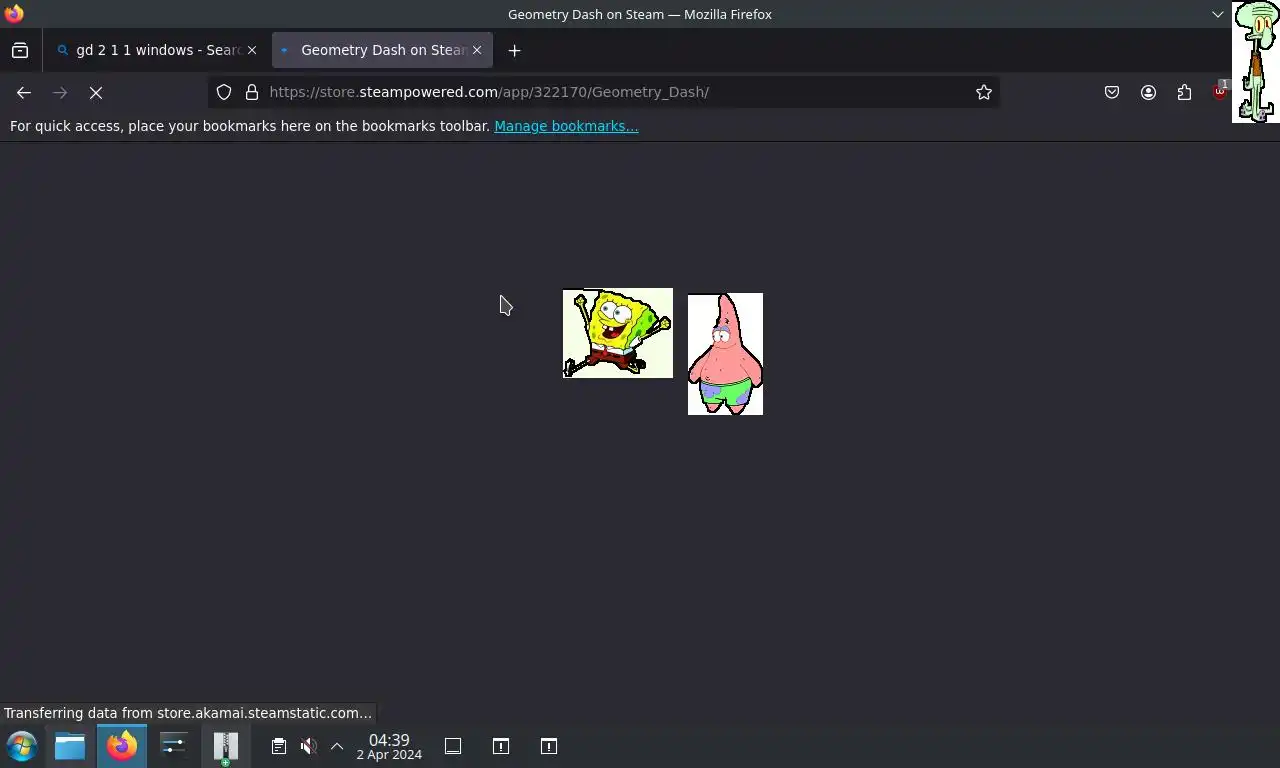The width and height of the screenshot is (1280, 768).
Task: Open Firefox View tab overview icon
Action: [x=20, y=50]
